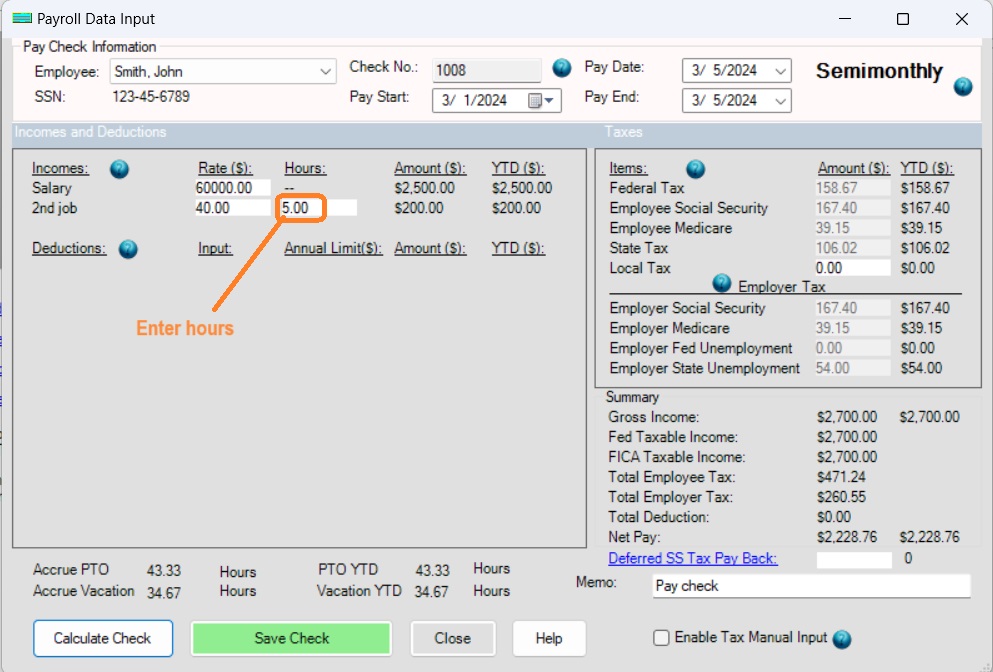The width and height of the screenshot is (993, 672).
Task: Click the help icon beside Semimonthly
Action: [x=962, y=87]
